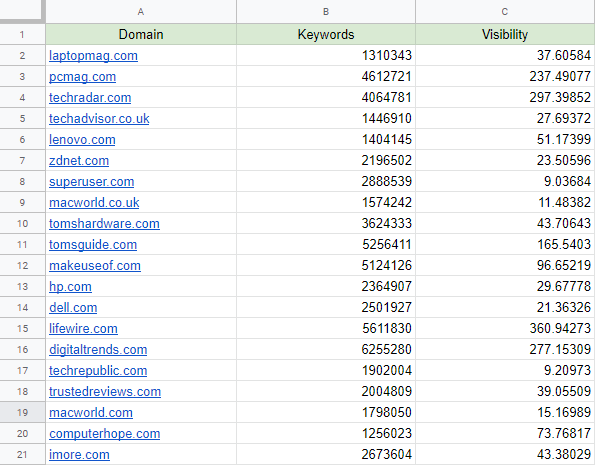Viewport: 595px width, 465px height.
Task: Select visibility cell 15.16989
Action: click(x=505, y=413)
